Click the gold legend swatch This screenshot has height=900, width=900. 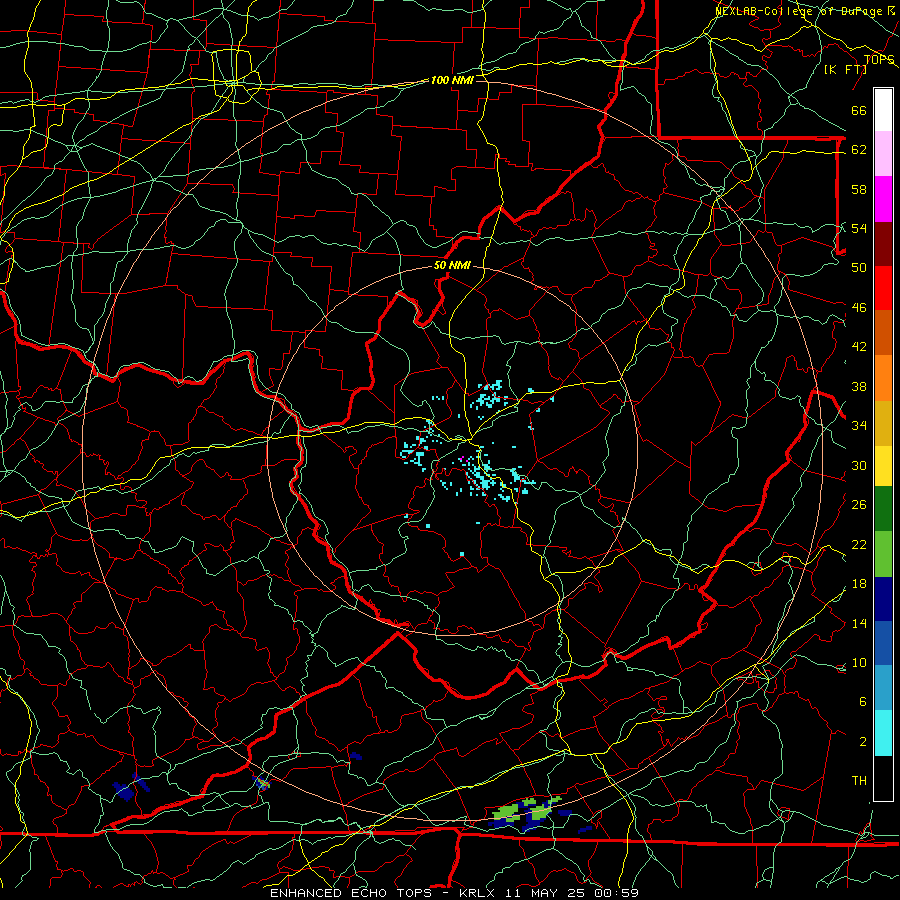point(883,422)
